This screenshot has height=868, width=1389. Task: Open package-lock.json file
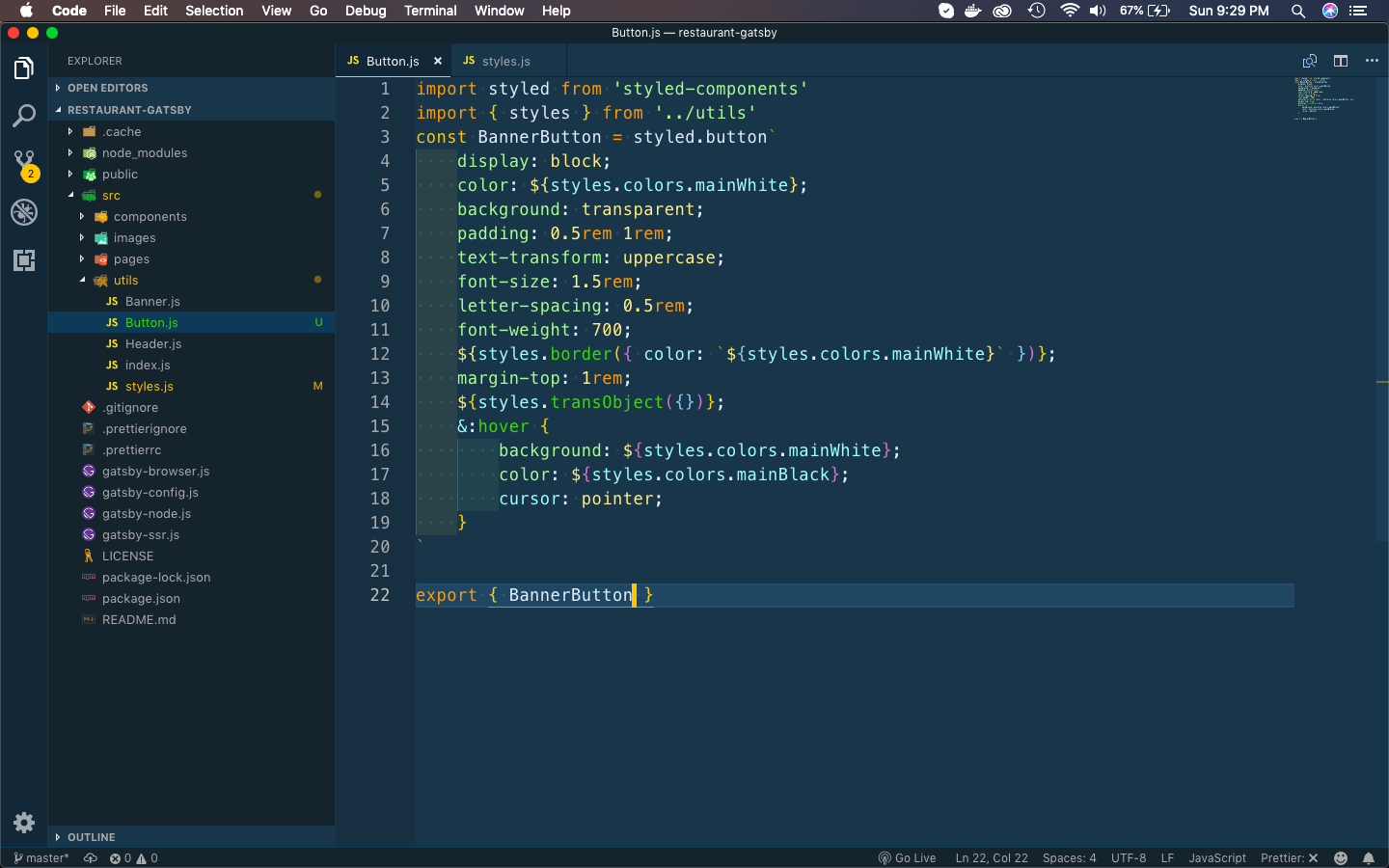(191, 578)
